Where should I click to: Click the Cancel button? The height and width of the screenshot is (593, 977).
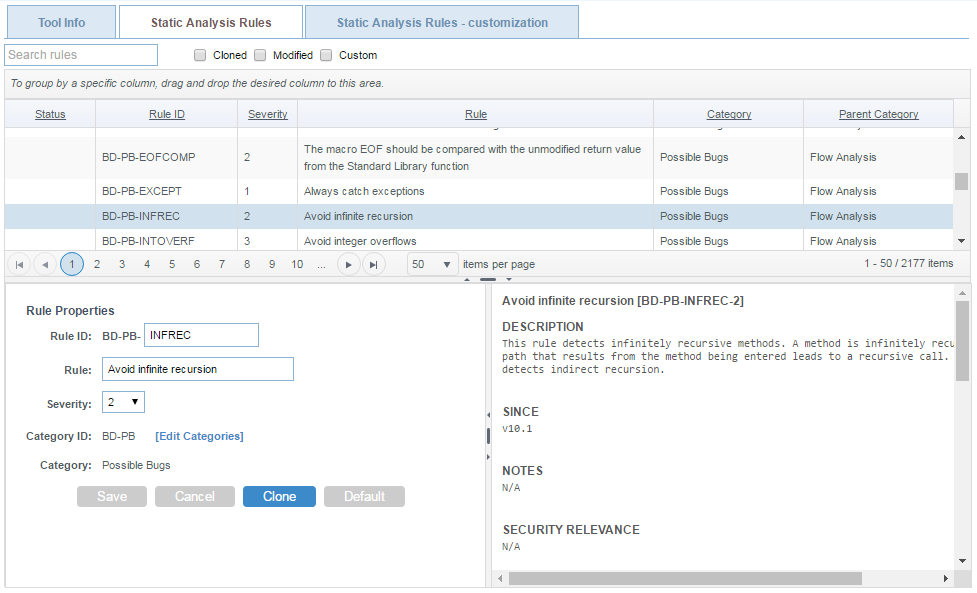(195, 496)
